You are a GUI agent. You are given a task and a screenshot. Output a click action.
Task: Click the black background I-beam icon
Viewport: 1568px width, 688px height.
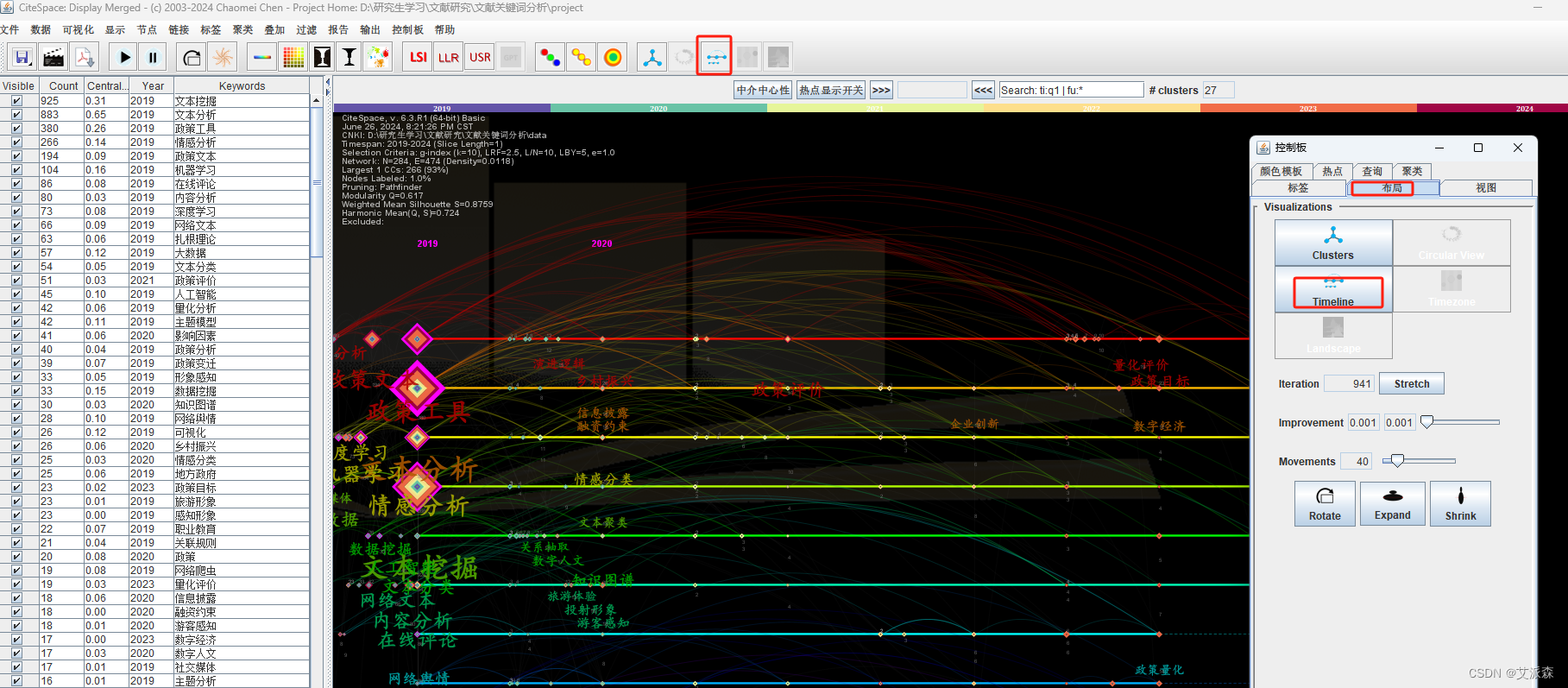click(x=322, y=58)
